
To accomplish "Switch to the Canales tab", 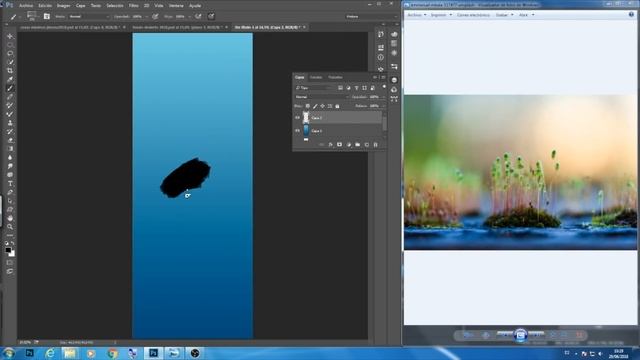I will pyautogui.click(x=316, y=77).
